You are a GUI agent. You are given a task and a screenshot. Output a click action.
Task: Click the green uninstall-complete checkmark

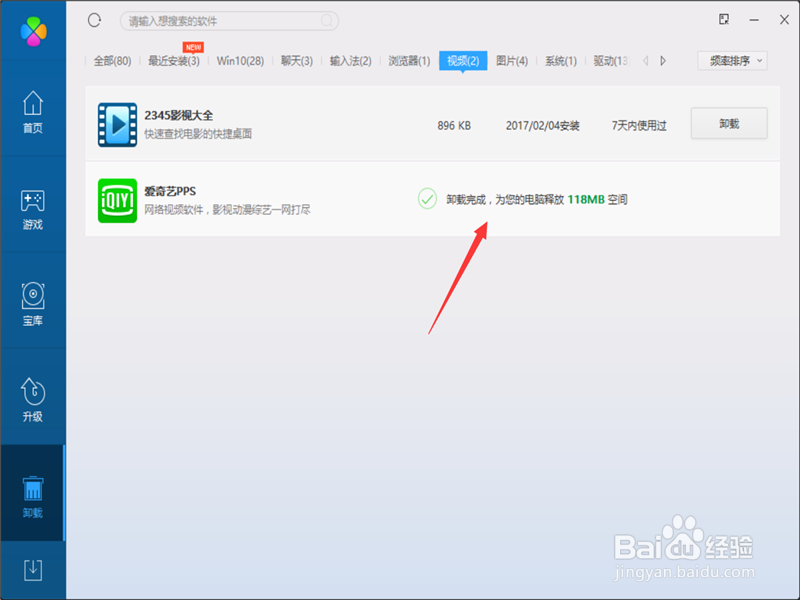427,199
